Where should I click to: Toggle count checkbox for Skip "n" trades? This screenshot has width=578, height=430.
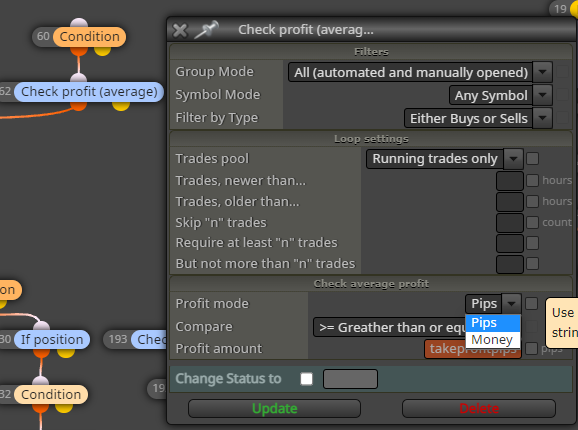pyautogui.click(x=533, y=223)
